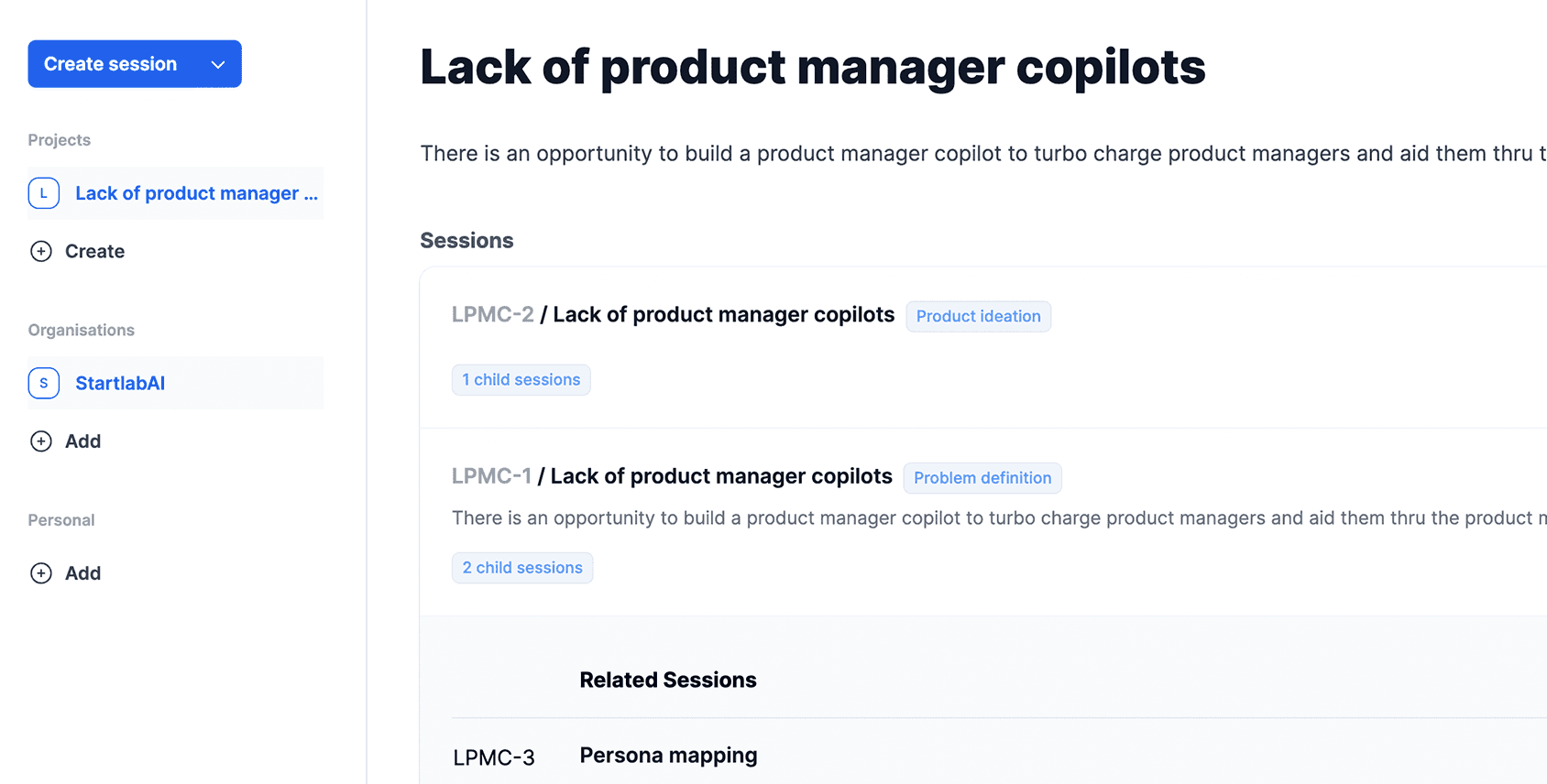1547x784 pixels.
Task: Click the plus icon beside Create
Action: click(41, 251)
